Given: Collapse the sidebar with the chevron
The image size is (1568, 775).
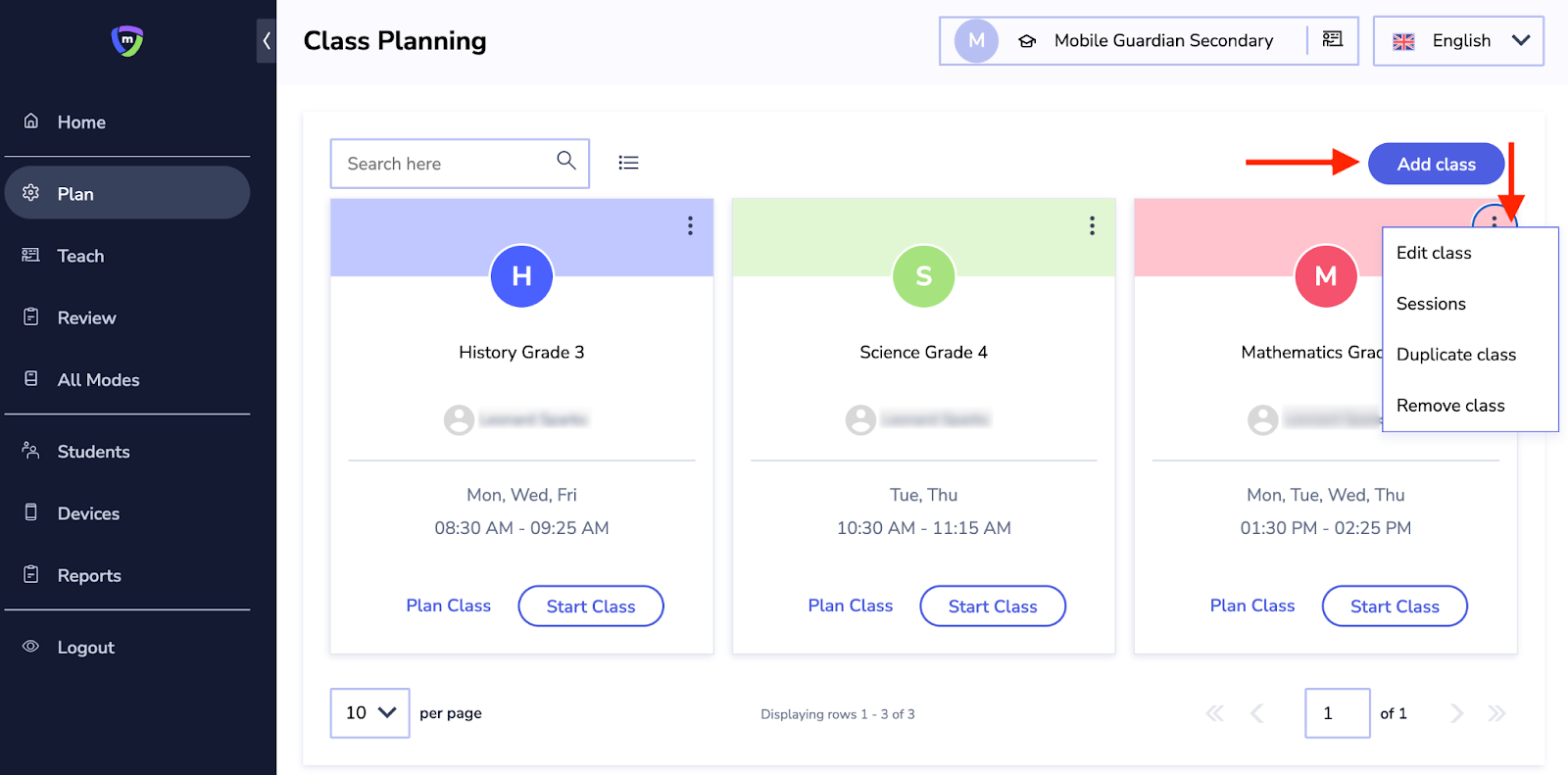Looking at the screenshot, I should tap(266, 41).
